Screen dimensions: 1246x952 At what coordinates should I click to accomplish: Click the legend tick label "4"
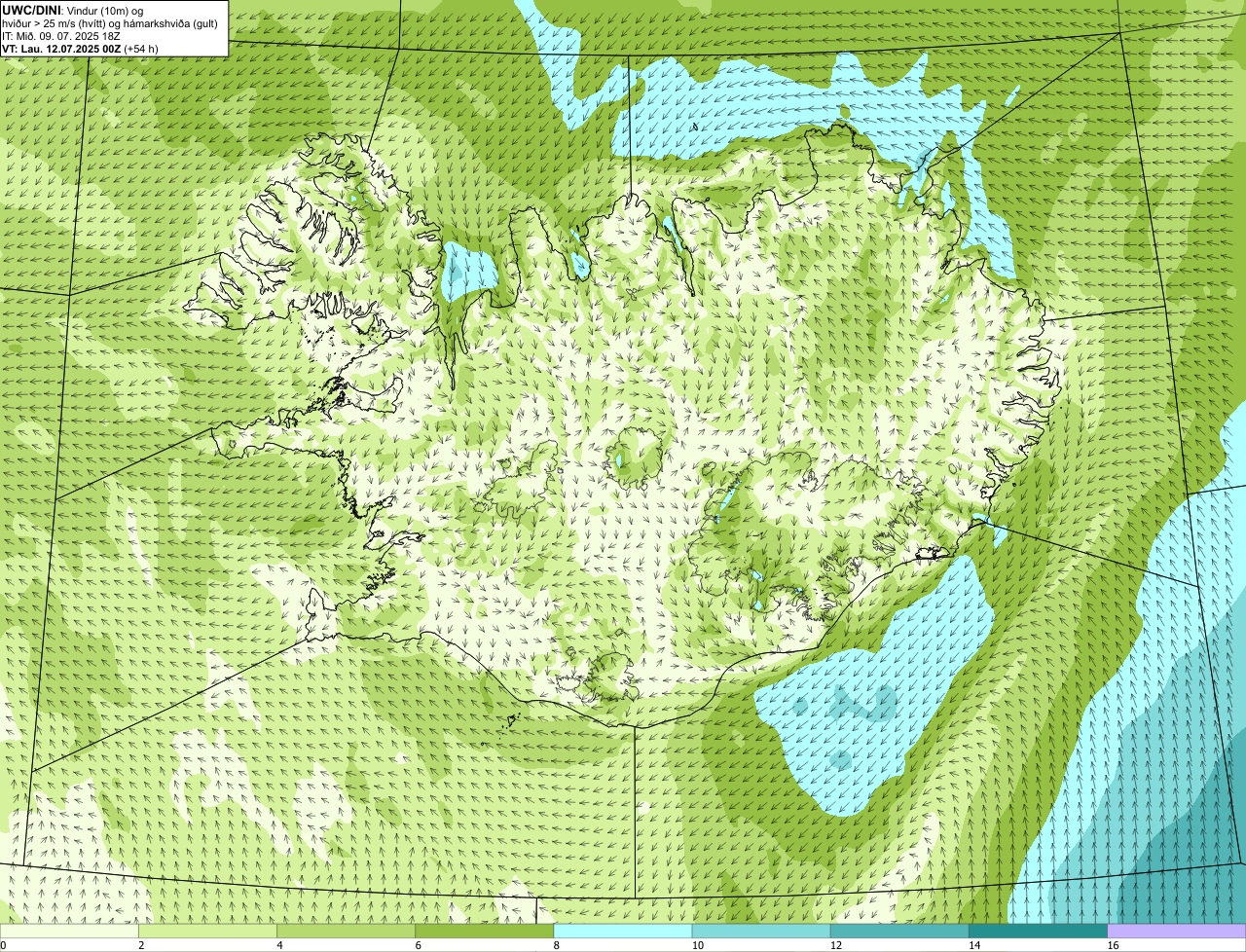click(279, 946)
